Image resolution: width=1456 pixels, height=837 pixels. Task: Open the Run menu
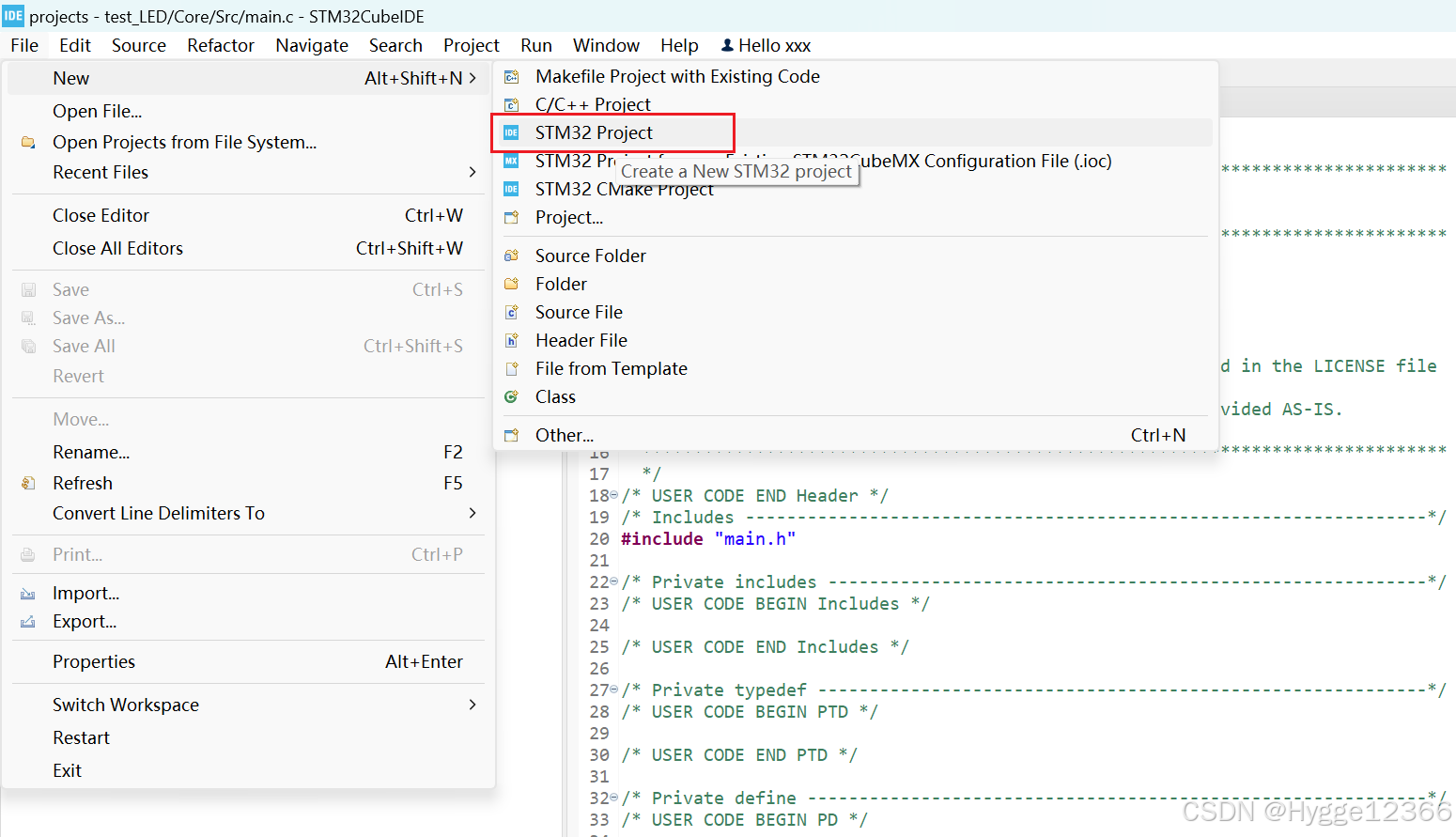pyautogui.click(x=536, y=45)
